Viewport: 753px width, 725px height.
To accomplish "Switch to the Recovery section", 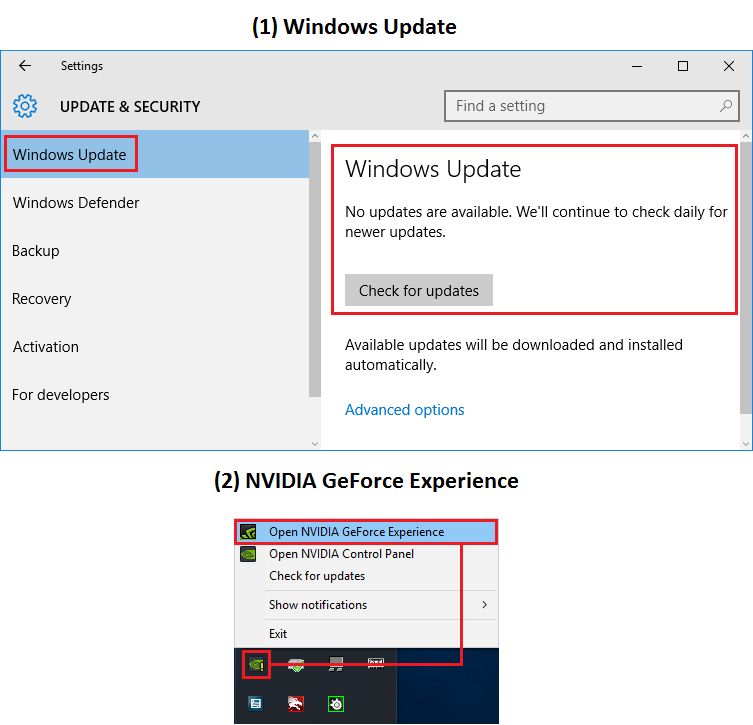I will click(x=42, y=299).
